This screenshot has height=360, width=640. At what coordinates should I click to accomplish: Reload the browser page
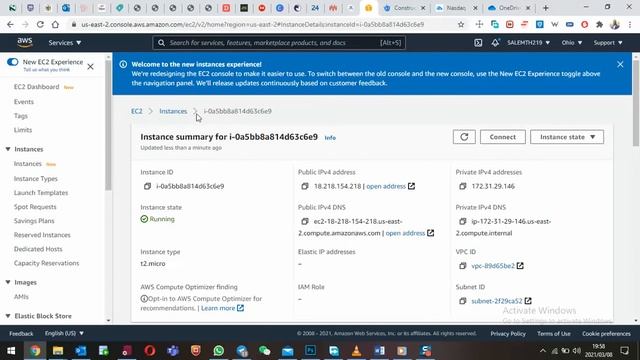40,24
